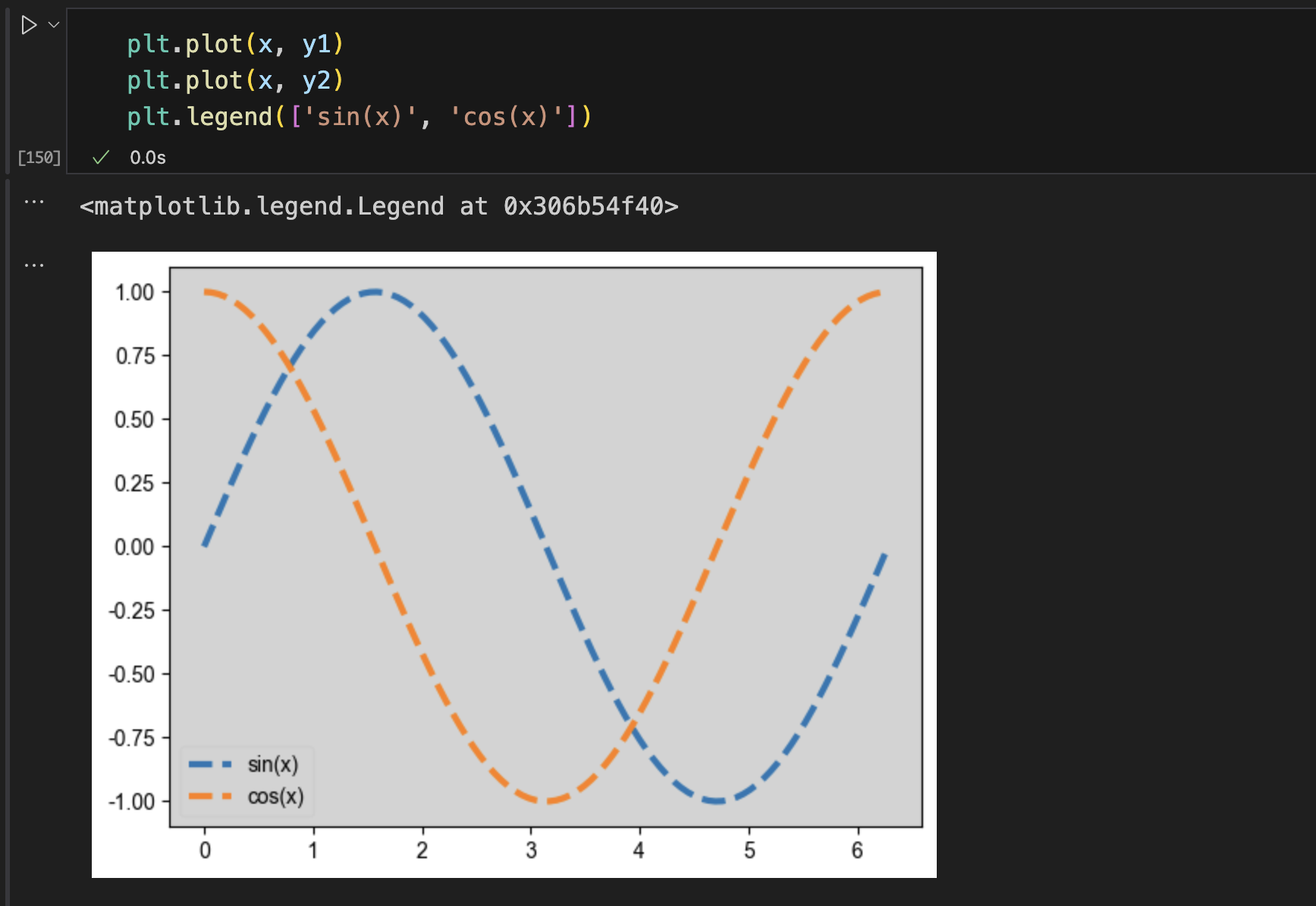Image resolution: width=1316 pixels, height=906 pixels.
Task: Click the x-axis tick label 2
Action: (422, 851)
